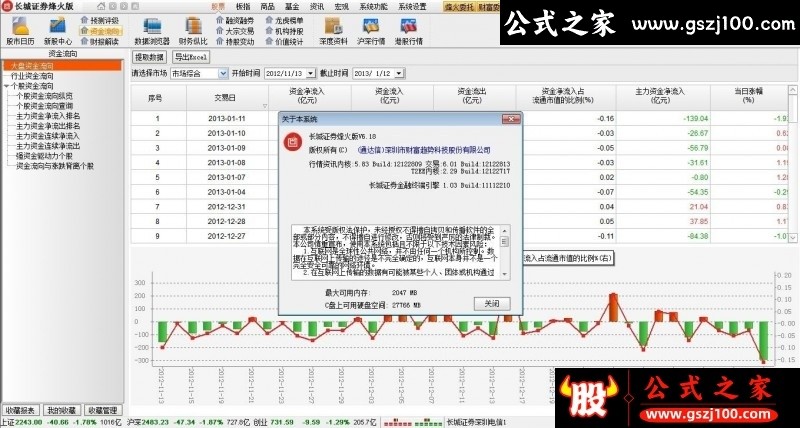Open the 深度资料 icon
800x428 pixels.
pyautogui.click(x=334, y=31)
